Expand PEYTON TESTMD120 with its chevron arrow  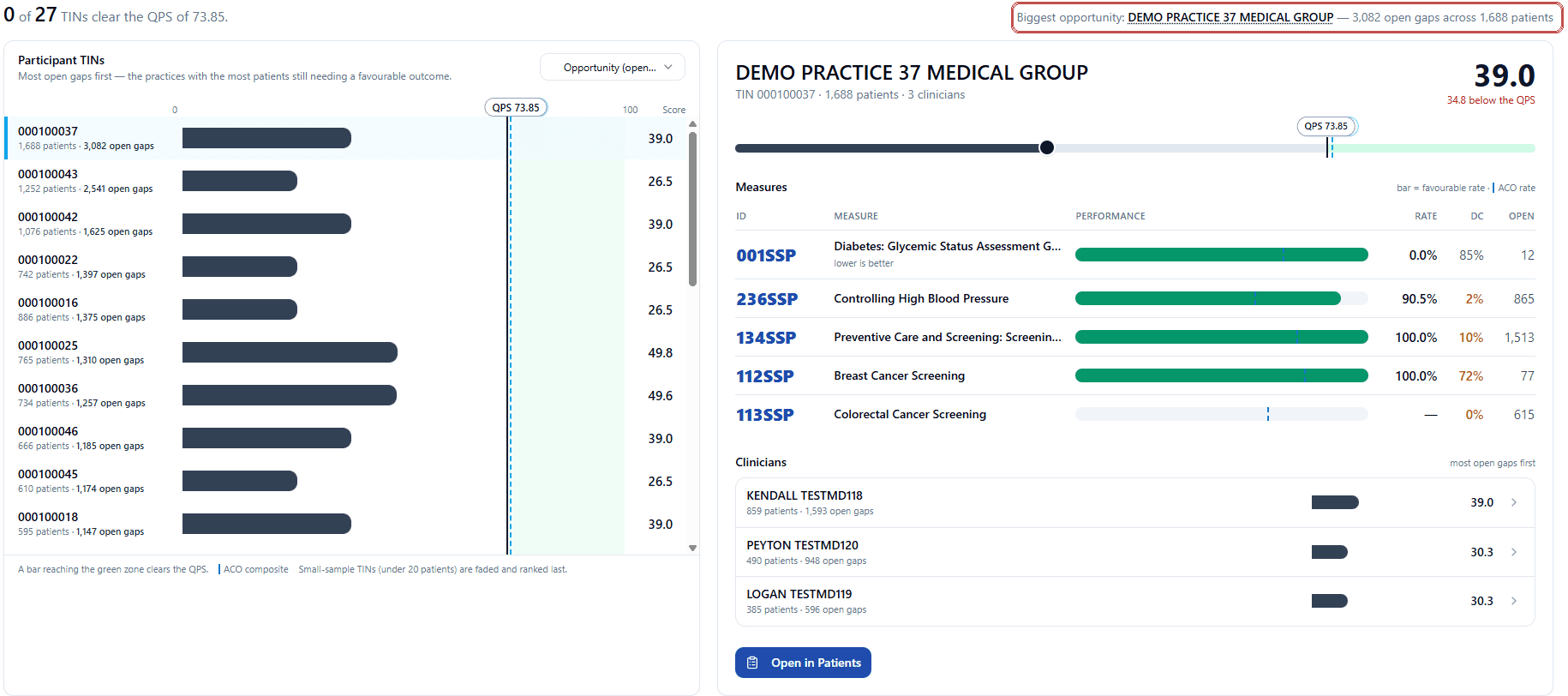[1514, 552]
